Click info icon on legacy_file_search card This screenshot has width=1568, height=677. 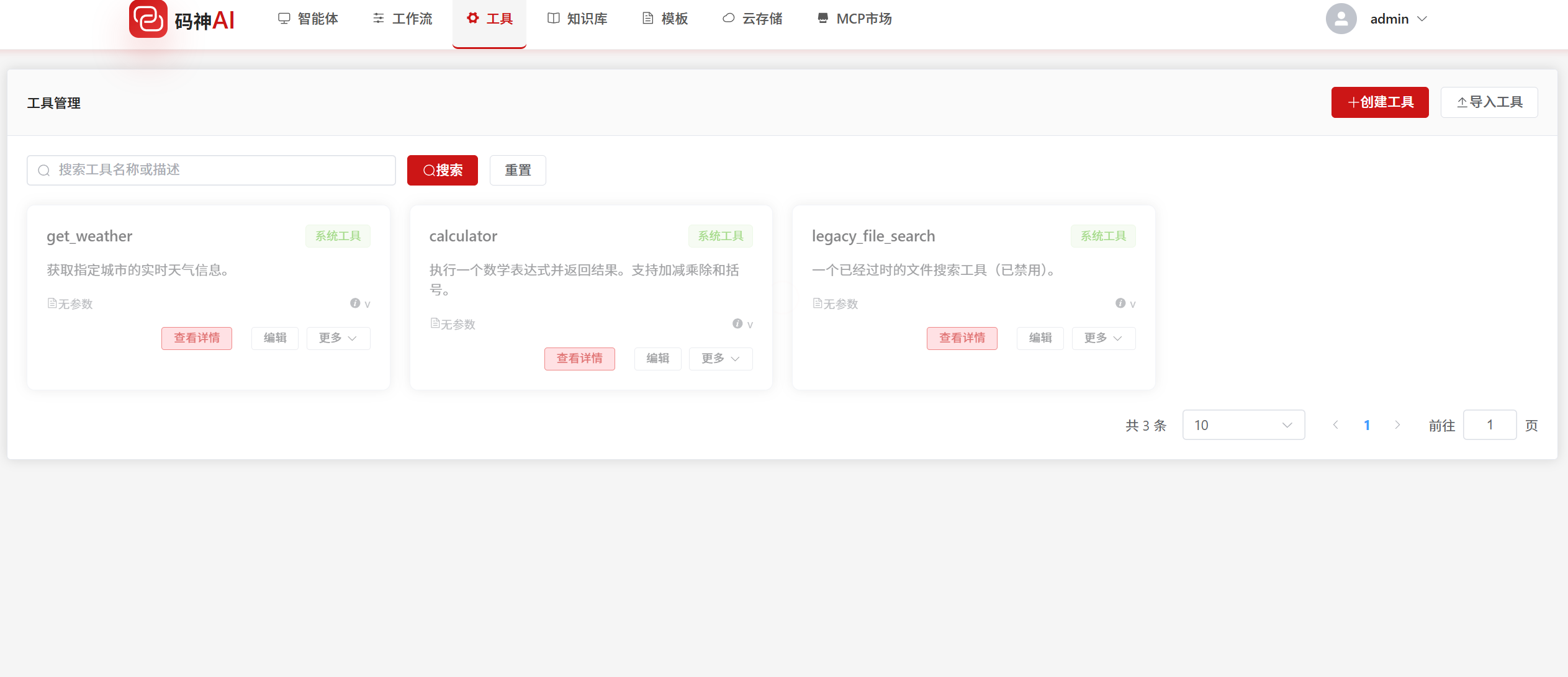point(1120,303)
